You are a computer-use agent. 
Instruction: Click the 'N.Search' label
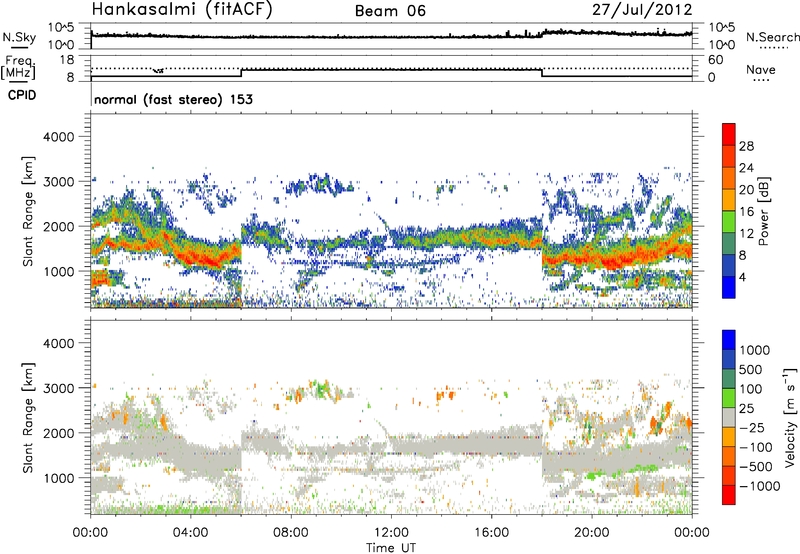coord(772,37)
